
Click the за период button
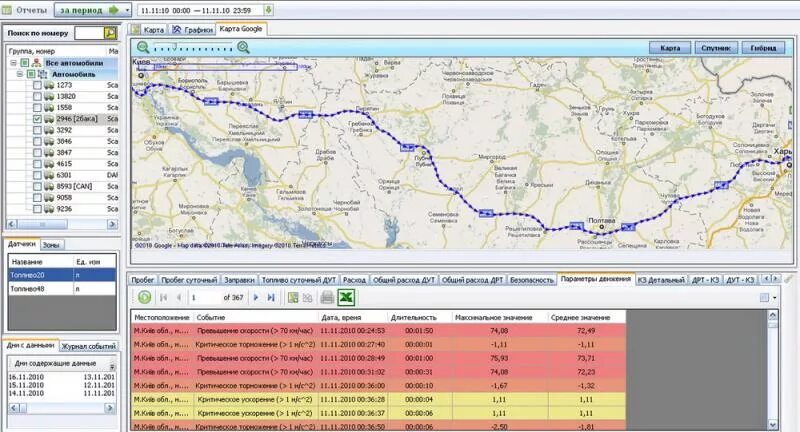(89, 10)
